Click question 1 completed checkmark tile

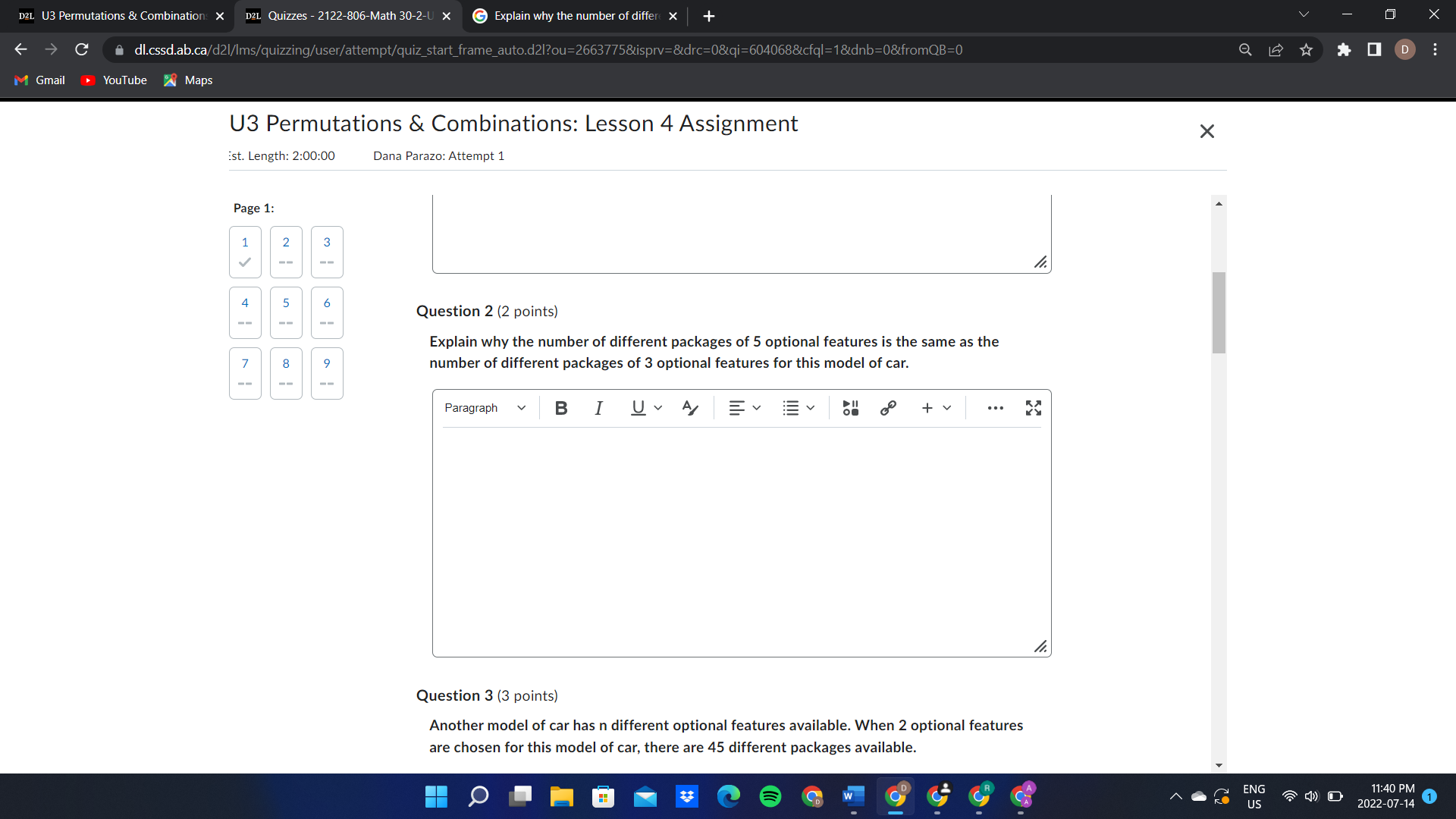point(244,252)
